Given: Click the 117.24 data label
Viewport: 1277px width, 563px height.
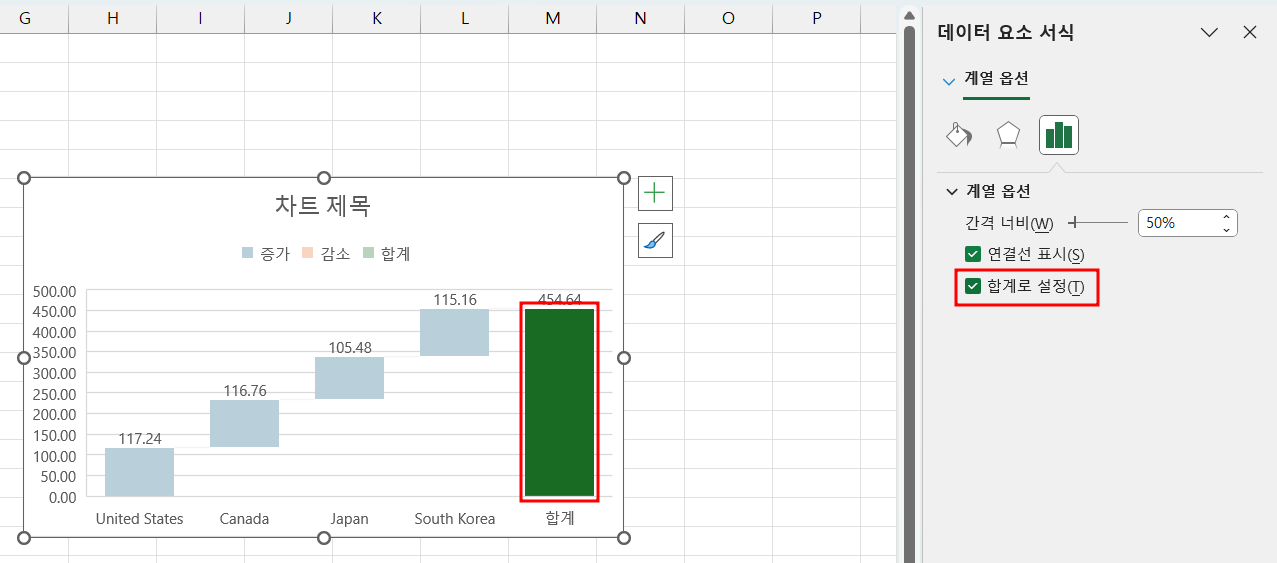Looking at the screenshot, I should click(139, 438).
